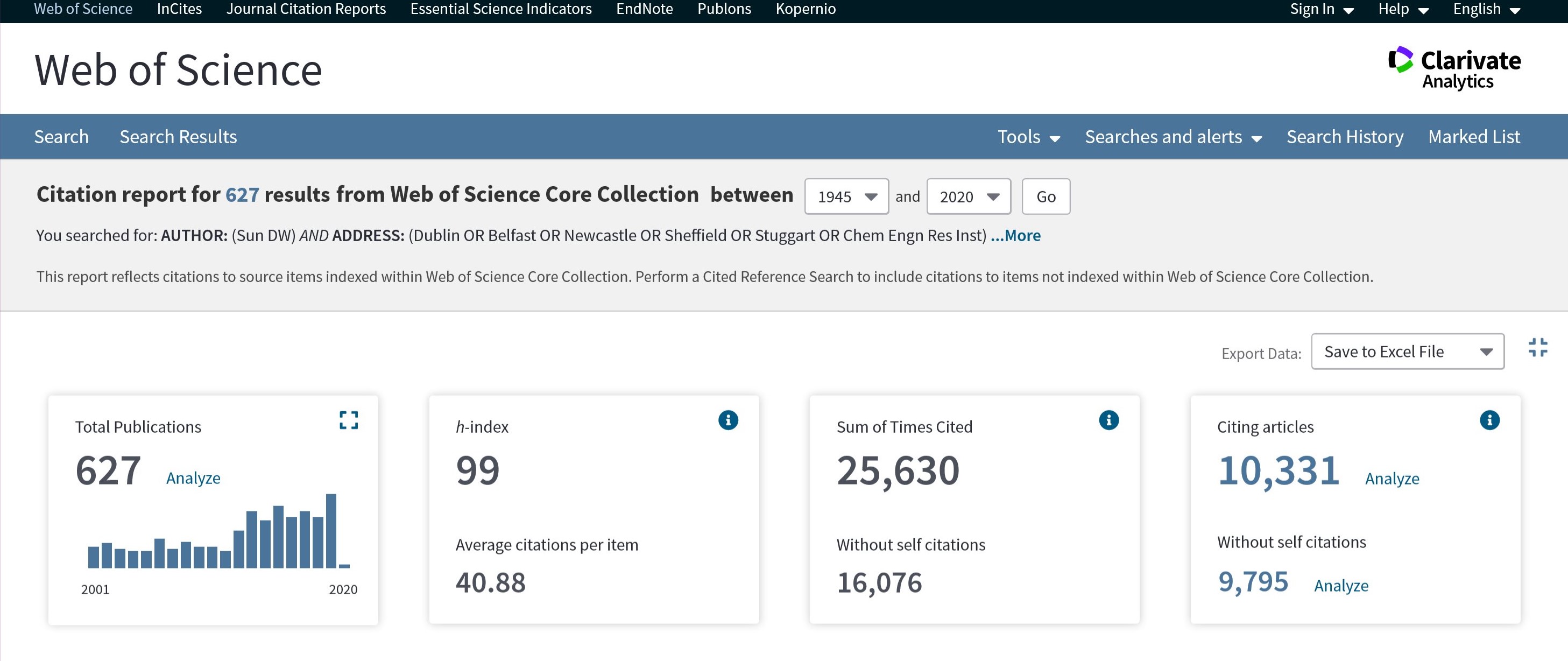Image resolution: width=1568 pixels, height=661 pixels.
Task: Click Analyze next to Citing articles 10,331
Action: (1392, 479)
